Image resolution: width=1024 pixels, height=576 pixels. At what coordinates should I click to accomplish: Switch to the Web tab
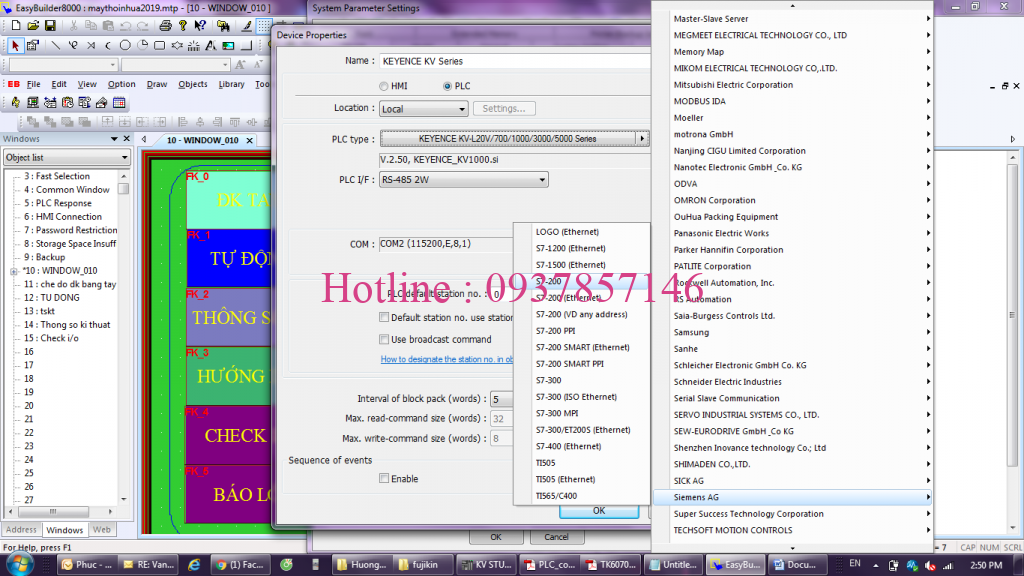(x=102, y=530)
